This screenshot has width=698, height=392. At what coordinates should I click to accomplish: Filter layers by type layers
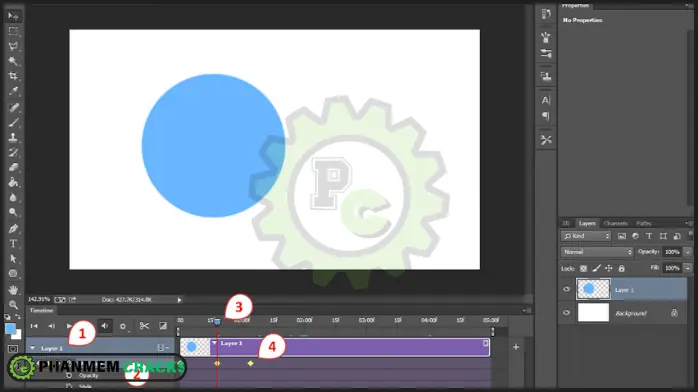point(649,236)
